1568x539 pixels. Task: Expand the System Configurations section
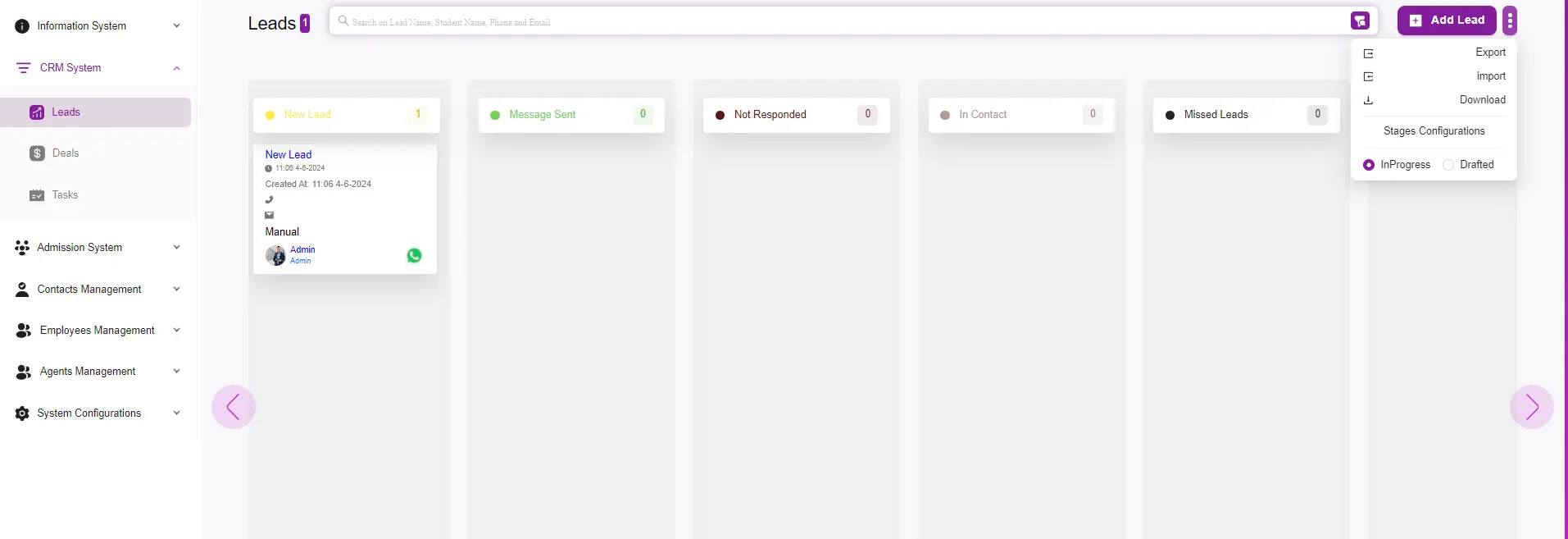click(x=97, y=413)
